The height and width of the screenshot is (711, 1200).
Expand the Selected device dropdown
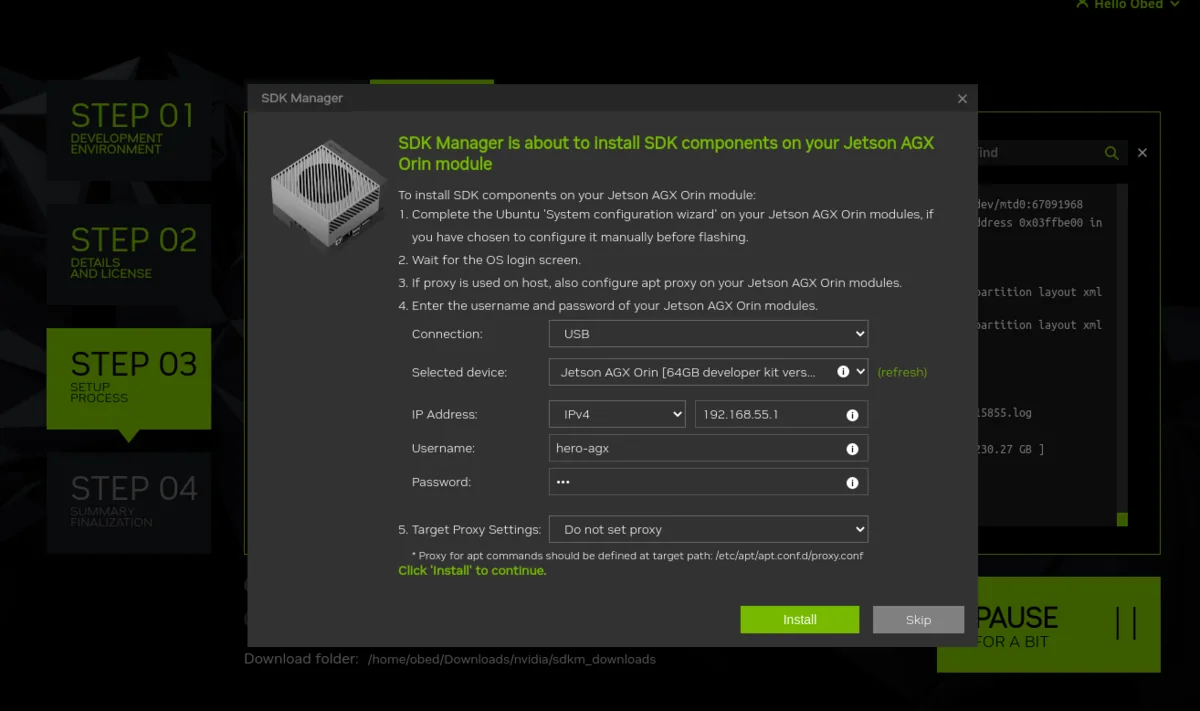708,372
